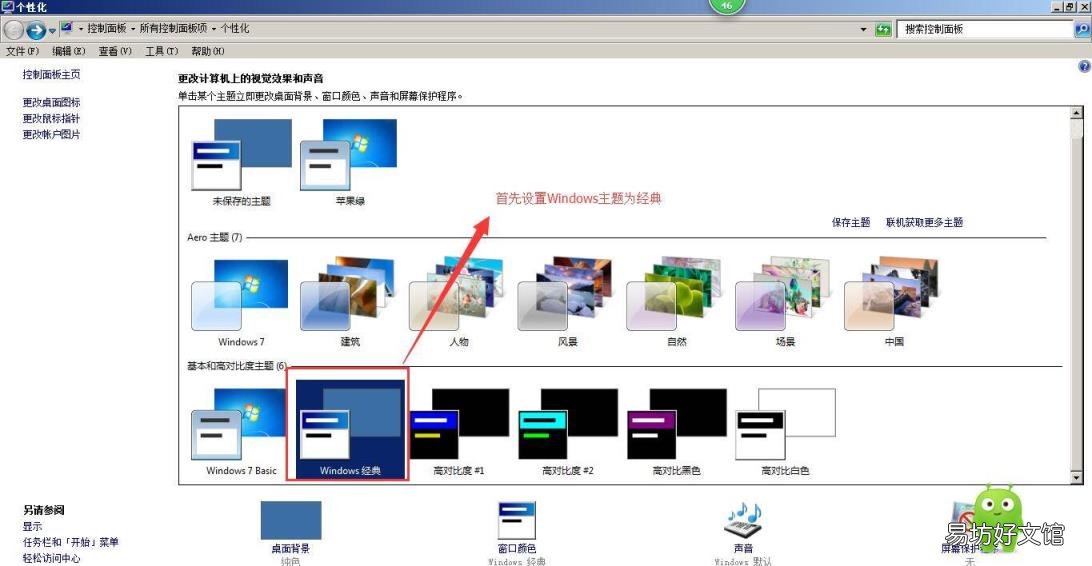This screenshot has width=1092, height=566.
Task: Click the search magnifier icon
Action: (1082, 29)
